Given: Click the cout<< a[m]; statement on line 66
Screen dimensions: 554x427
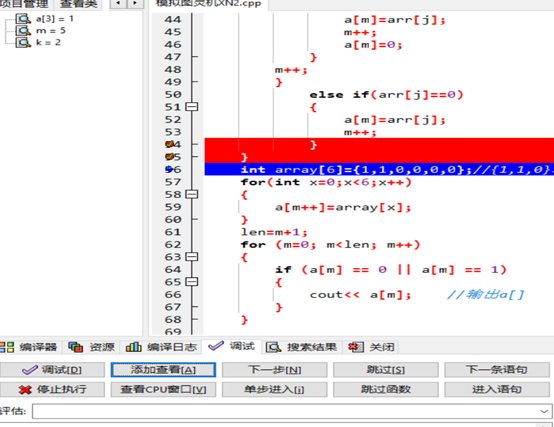Looking at the screenshot, I should click(x=360, y=295).
